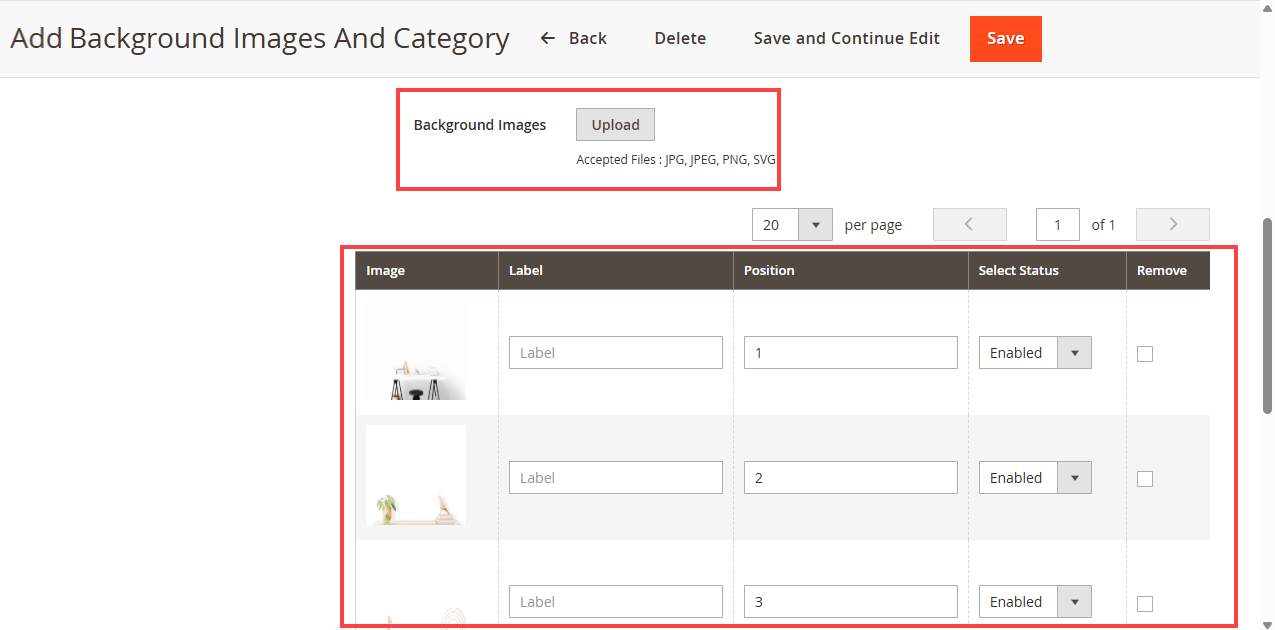Viewport: 1275px width, 630px height.
Task: Go to previous page arrow
Action: coord(969,224)
